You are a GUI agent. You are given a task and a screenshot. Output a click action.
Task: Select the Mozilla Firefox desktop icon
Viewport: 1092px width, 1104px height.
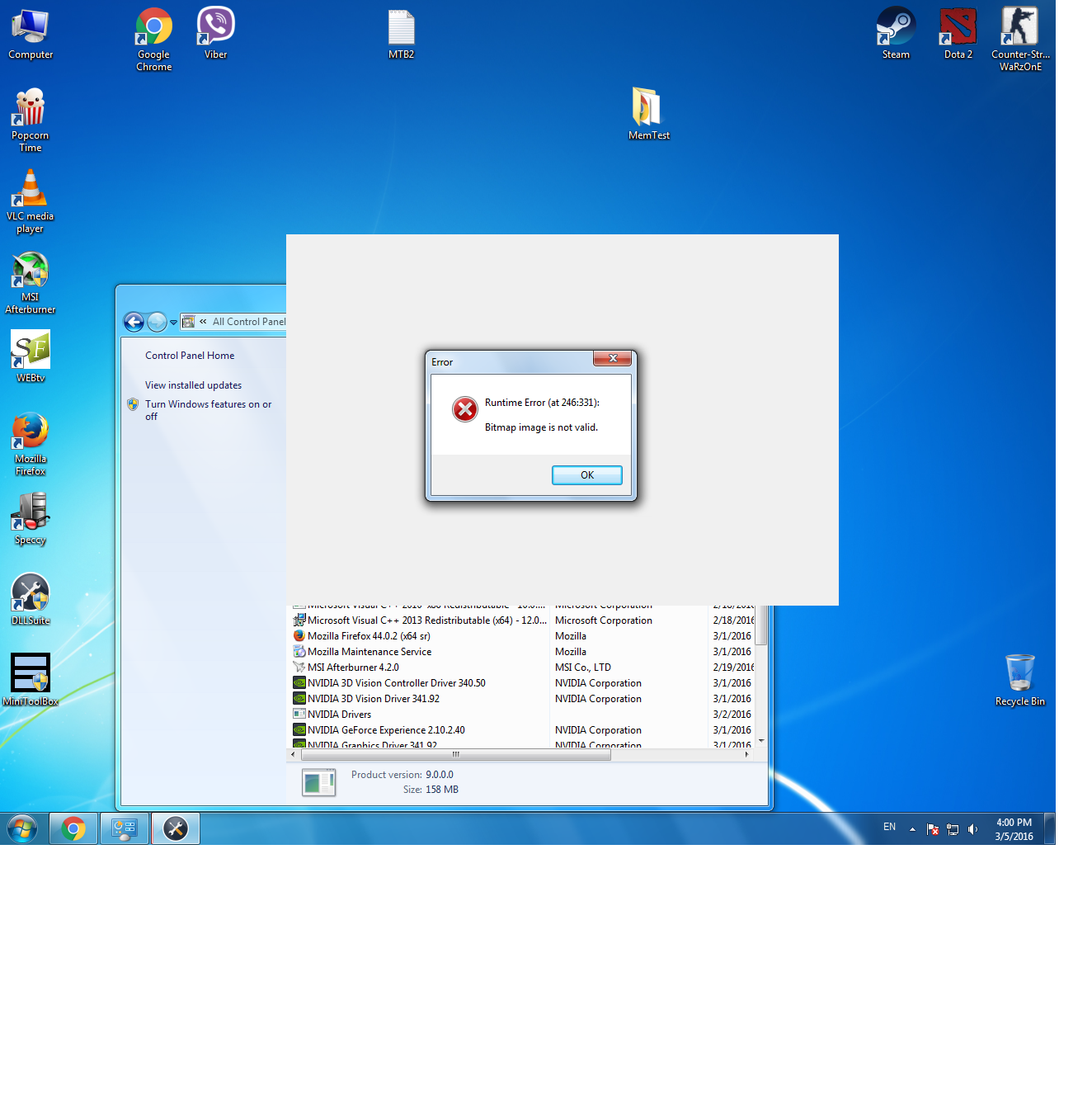[31, 444]
